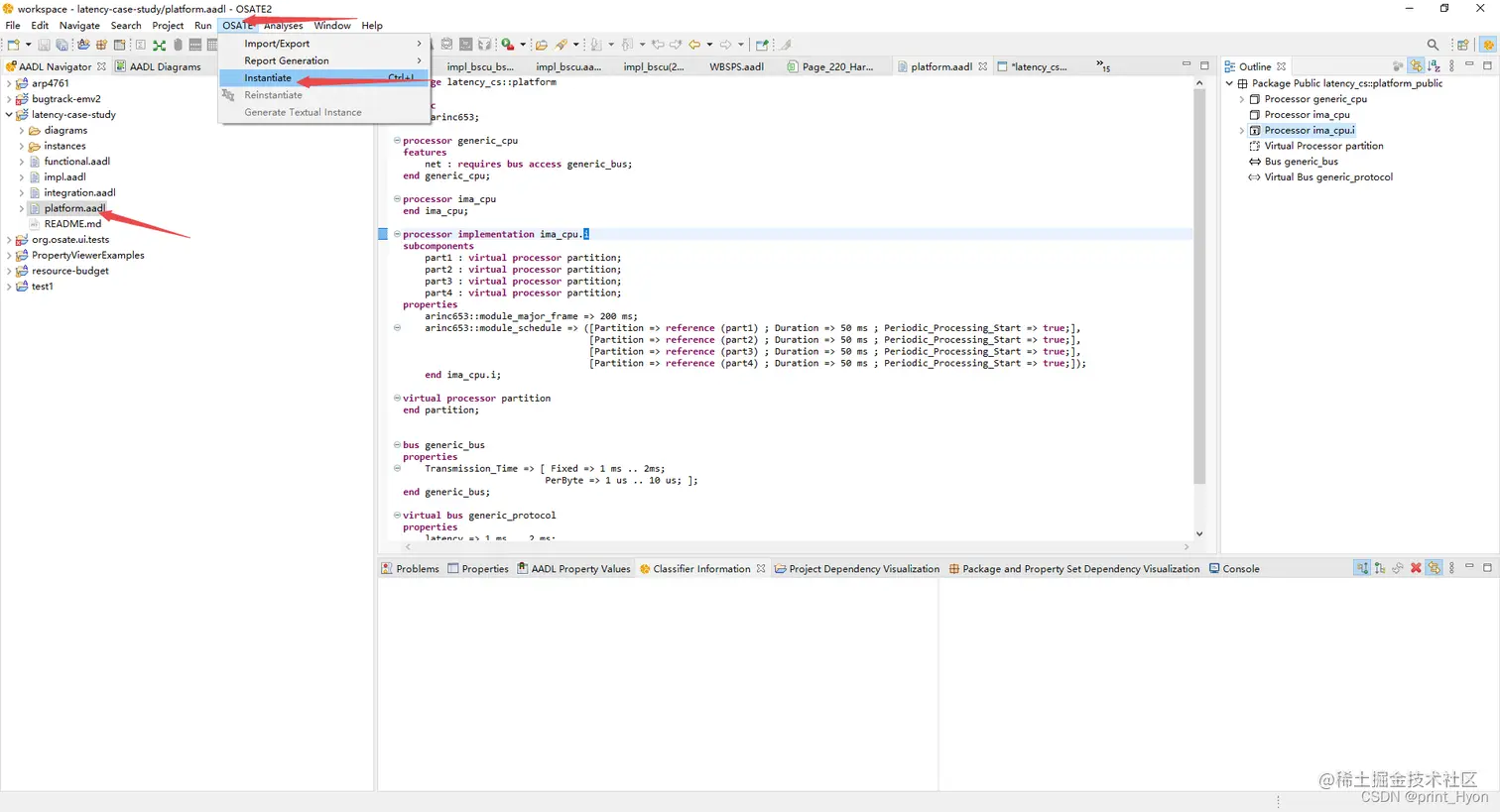
Task: Click the green connection diagram toolbar icon
Action: (159, 45)
